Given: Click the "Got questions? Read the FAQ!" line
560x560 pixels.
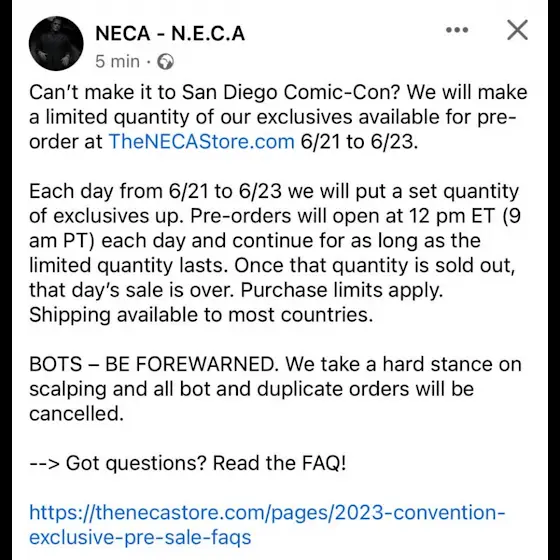Looking at the screenshot, I should click(206, 463).
